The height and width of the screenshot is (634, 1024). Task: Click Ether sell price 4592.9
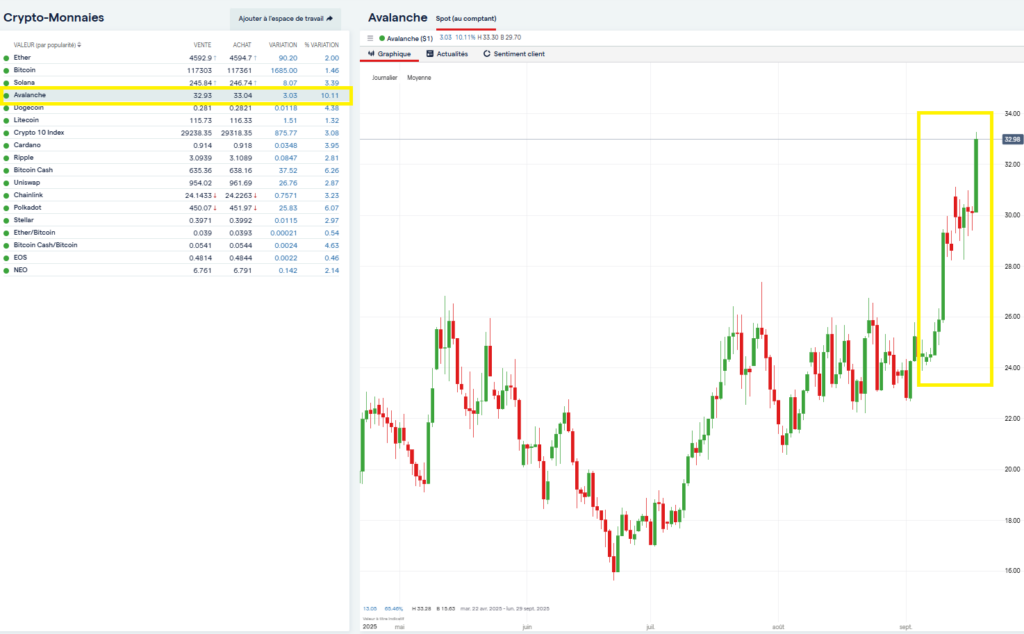(200, 58)
